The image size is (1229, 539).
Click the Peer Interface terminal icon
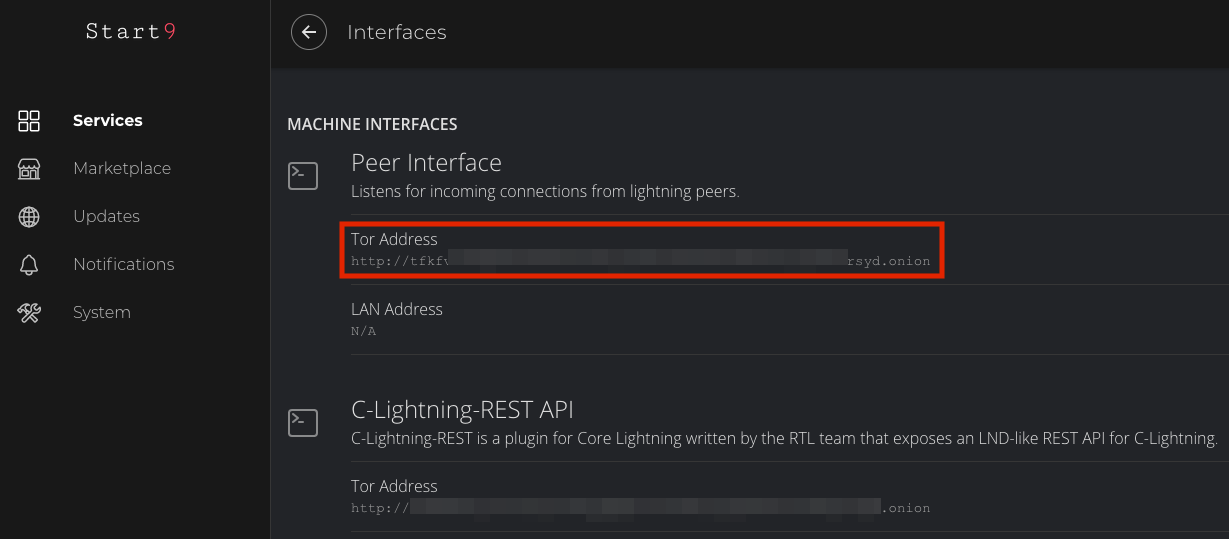tap(303, 176)
